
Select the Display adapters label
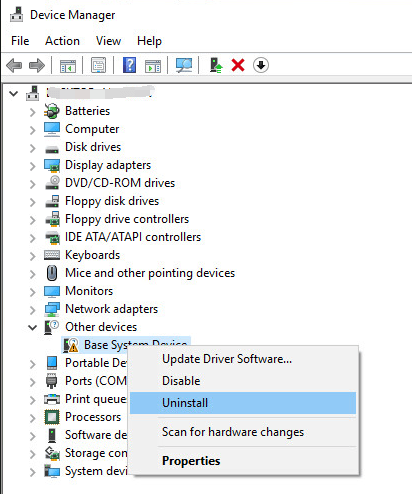click(108, 165)
